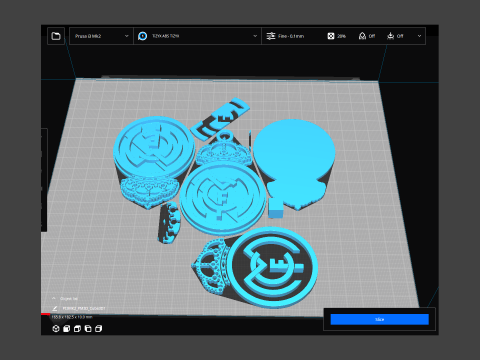Viewport: 480px width, 360px height.
Task: Select the front ring emblem with crown
Action: 273,267
